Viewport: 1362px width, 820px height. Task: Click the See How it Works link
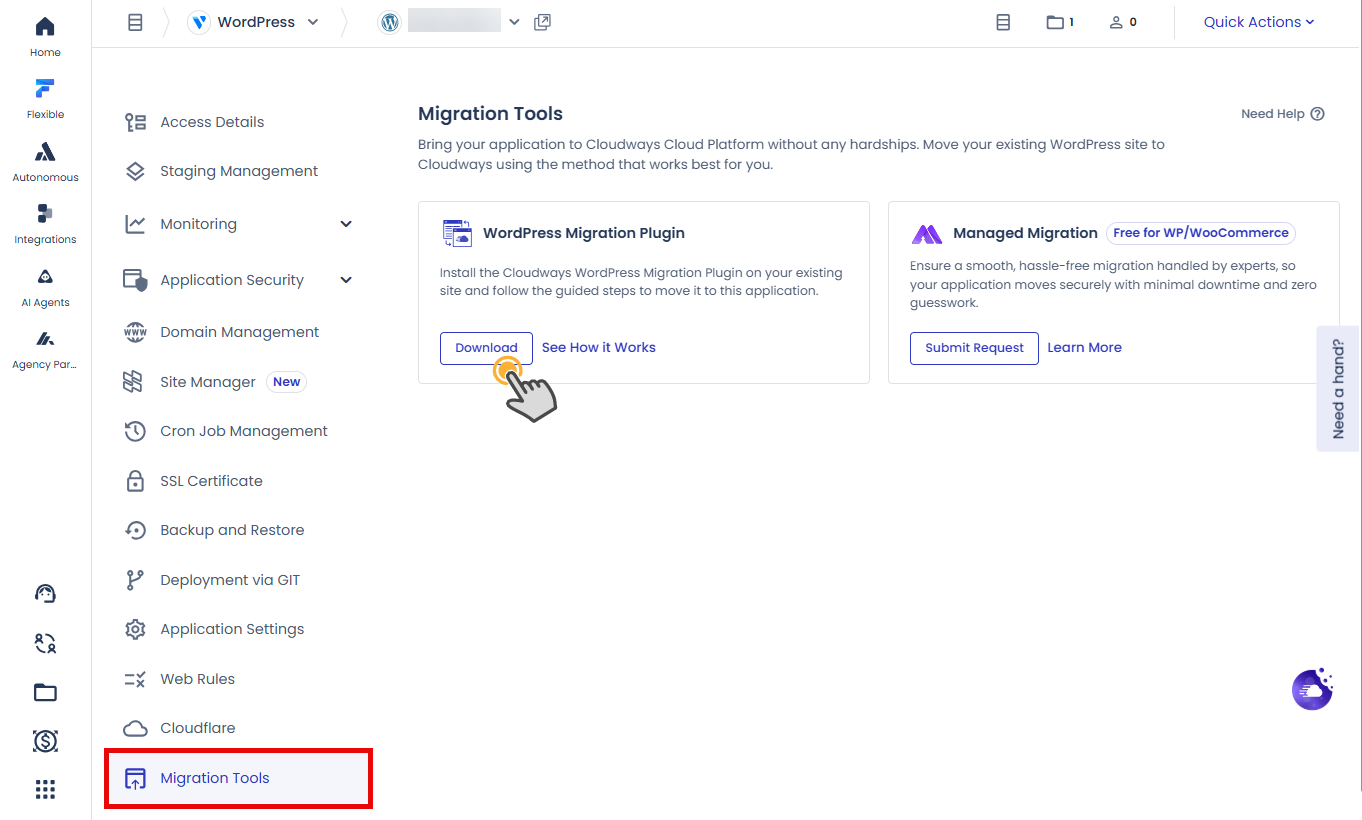[599, 348]
